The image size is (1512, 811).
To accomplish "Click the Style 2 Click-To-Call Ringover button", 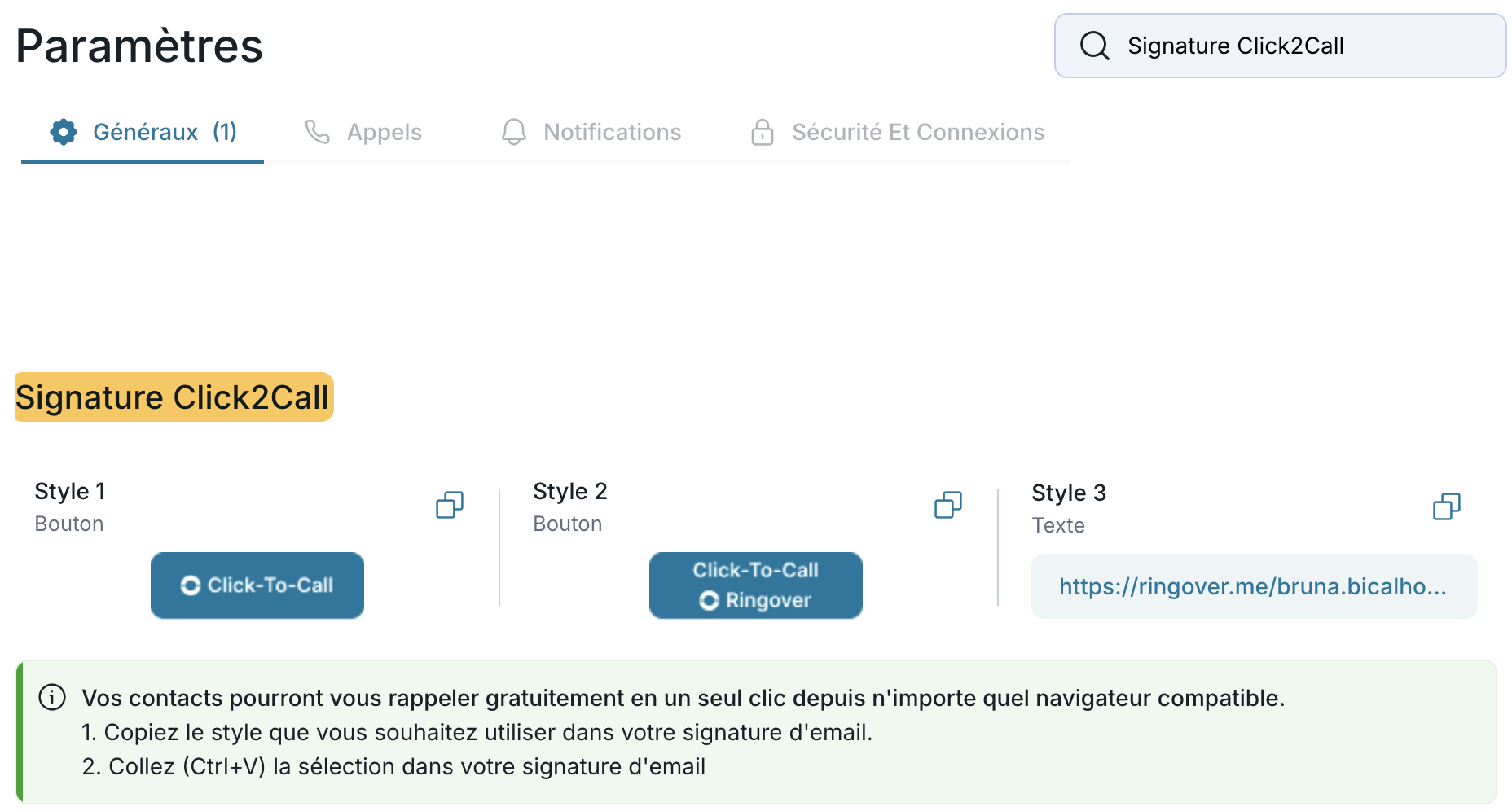I will click(755, 585).
